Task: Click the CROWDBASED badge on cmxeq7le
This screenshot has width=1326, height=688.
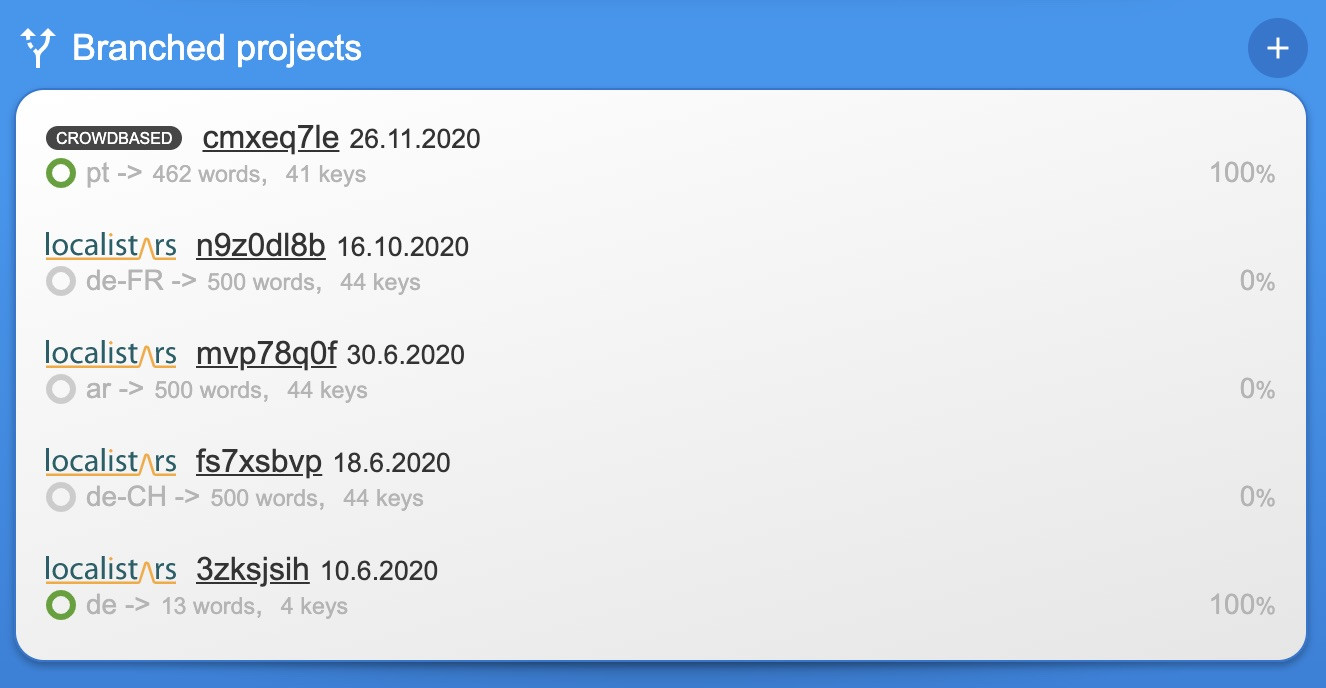Action: [x=114, y=138]
